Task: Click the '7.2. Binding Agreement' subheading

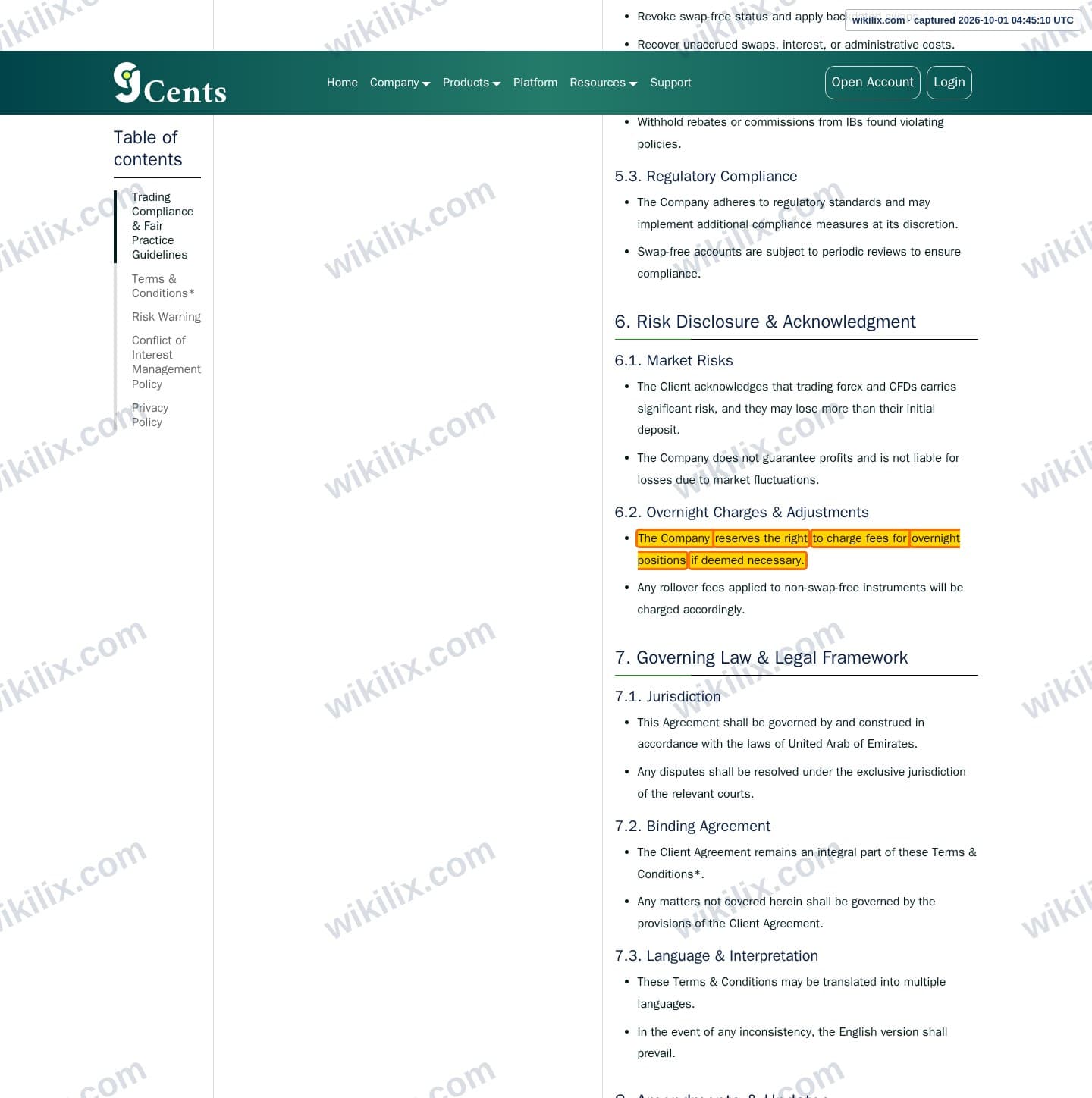Action: click(x=692, y=826)
